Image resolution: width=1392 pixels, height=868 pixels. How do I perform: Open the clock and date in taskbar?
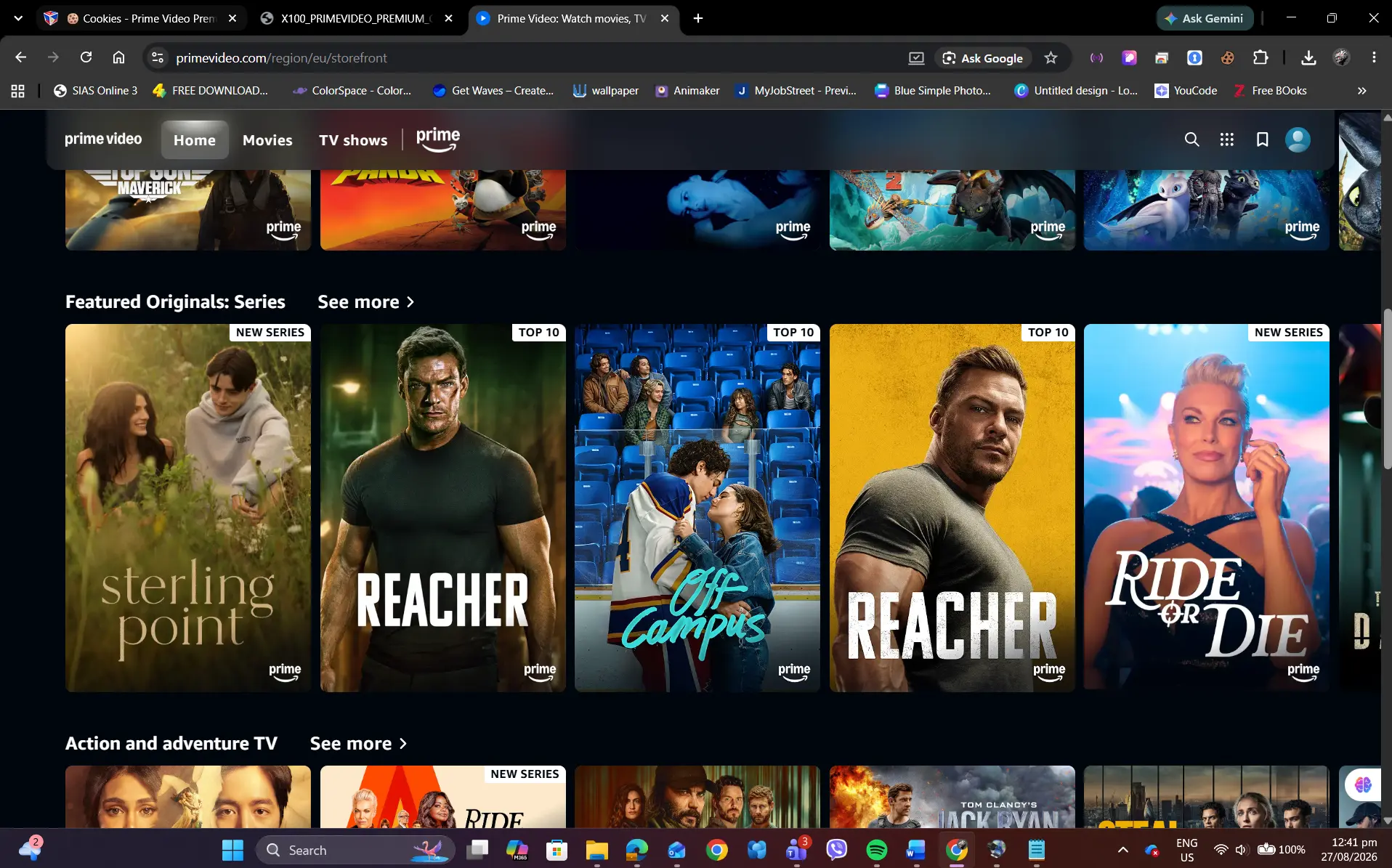pyautogui.click(x=1348, y=850)
